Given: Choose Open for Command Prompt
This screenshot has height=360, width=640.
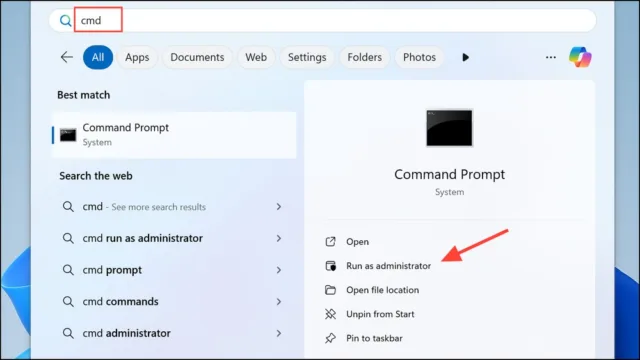Looking at the screenshot, I should [357, 242].
